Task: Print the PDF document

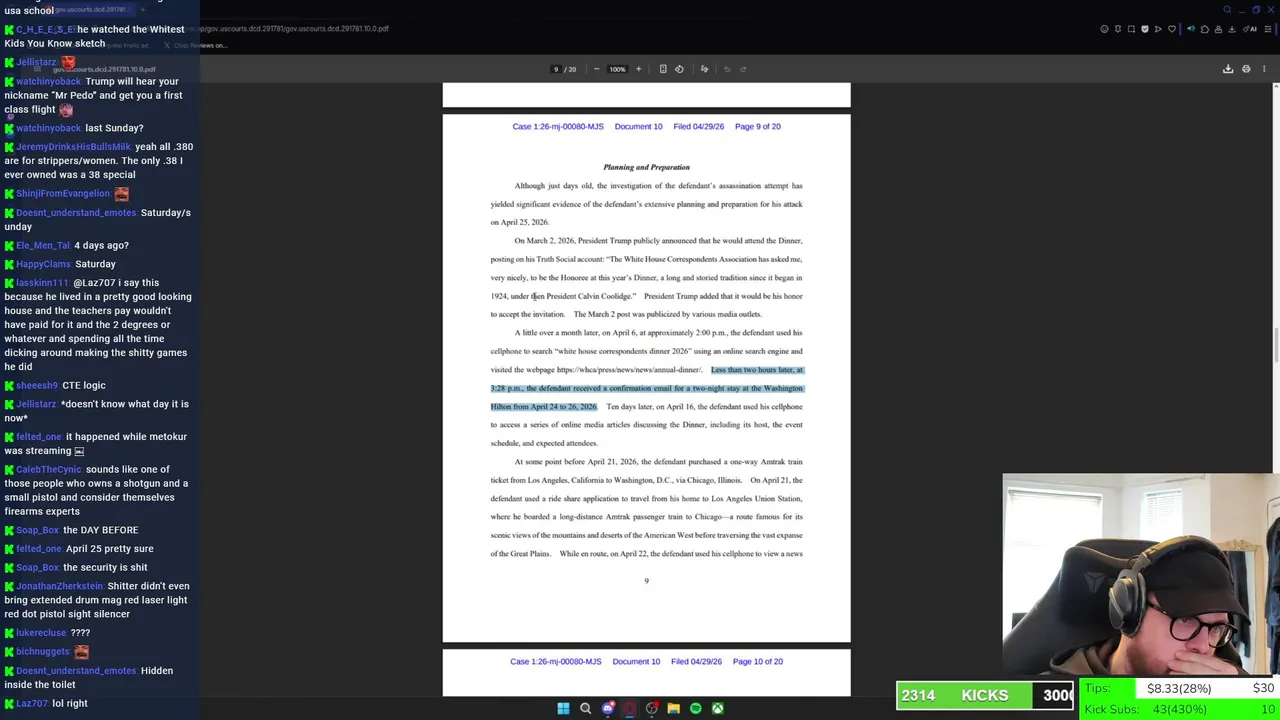Action: pos(1246,69)
